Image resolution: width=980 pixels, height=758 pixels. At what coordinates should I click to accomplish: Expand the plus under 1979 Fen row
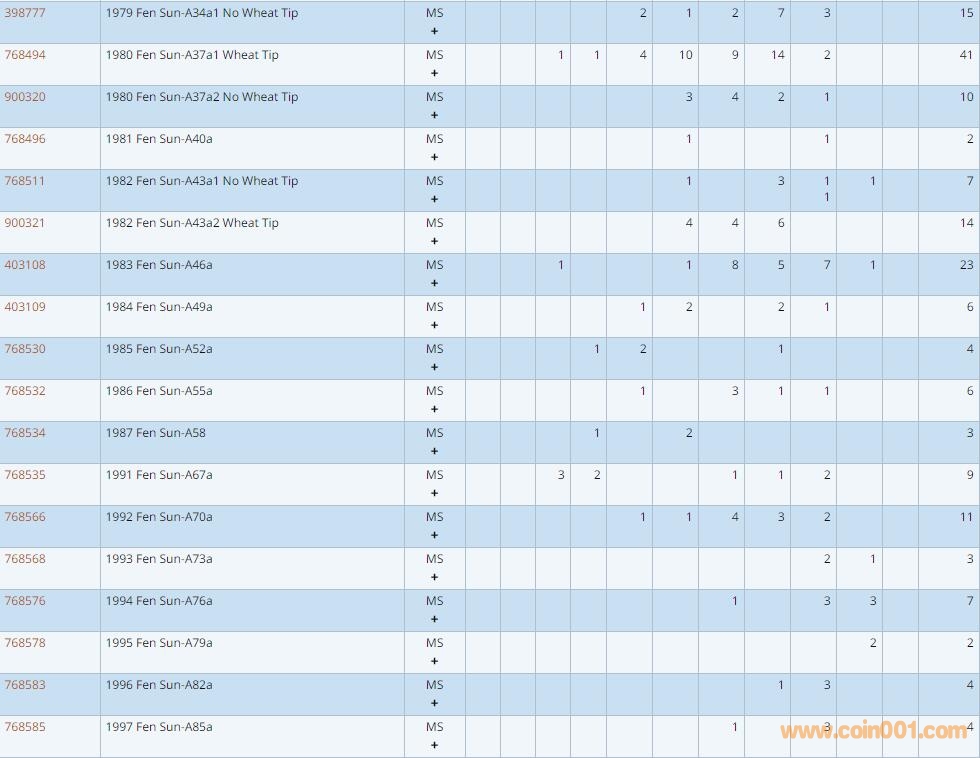point(434,31)
